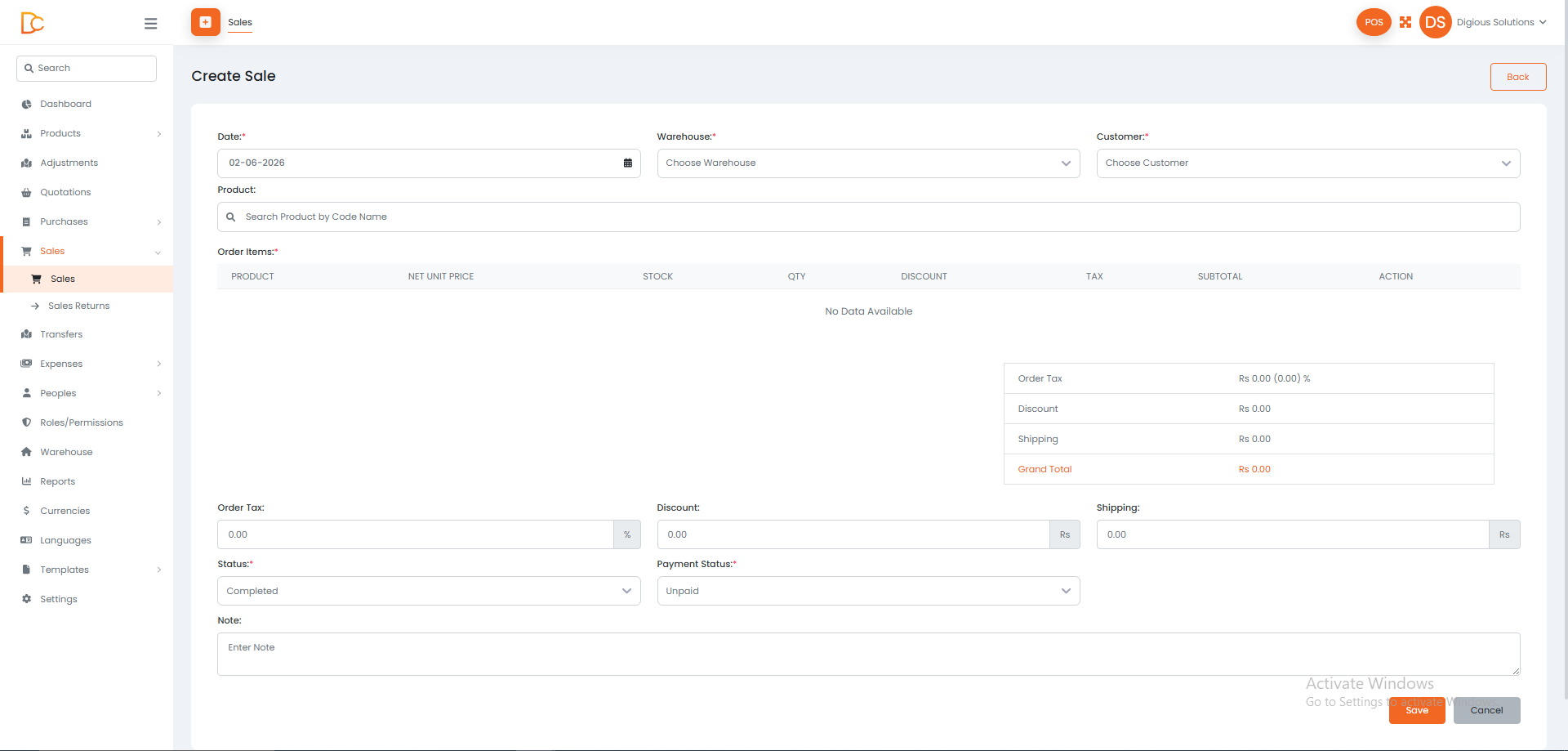
Task: Click the Cancel button
Action: (1486, 710)
